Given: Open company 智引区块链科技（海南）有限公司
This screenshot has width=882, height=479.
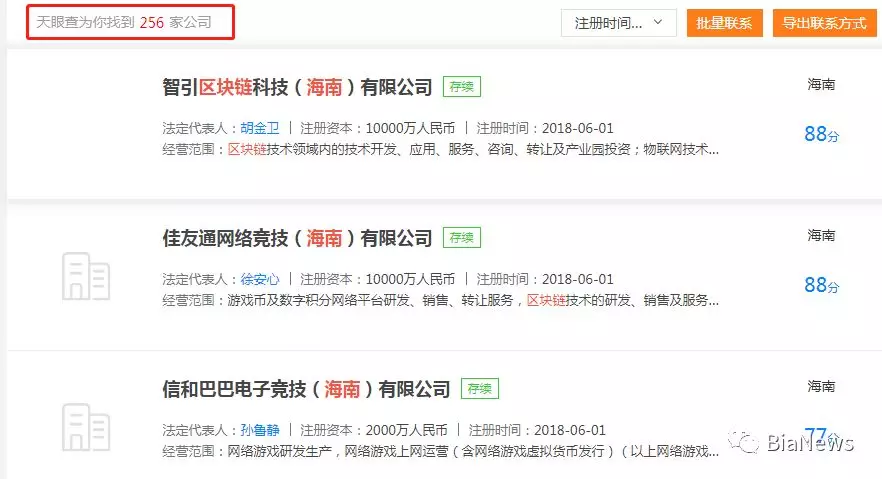Looking at the screenshot, I should pos(297,87).
